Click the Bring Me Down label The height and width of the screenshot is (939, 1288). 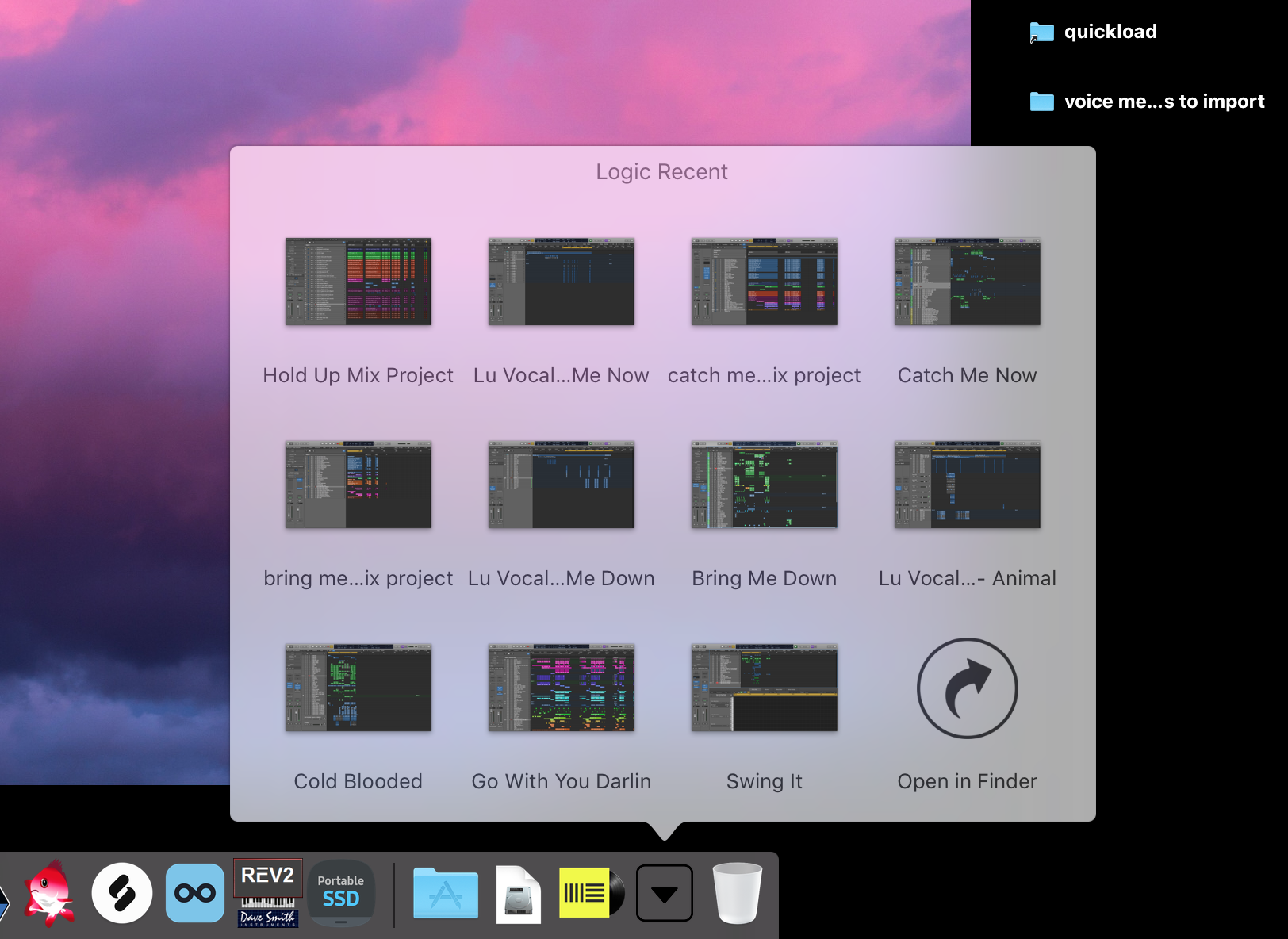(765, 578)
